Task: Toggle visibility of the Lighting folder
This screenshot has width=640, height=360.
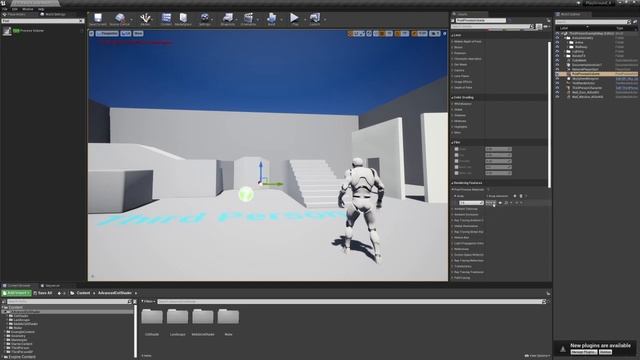Action: pyautogui.click(x=558, y=51)
